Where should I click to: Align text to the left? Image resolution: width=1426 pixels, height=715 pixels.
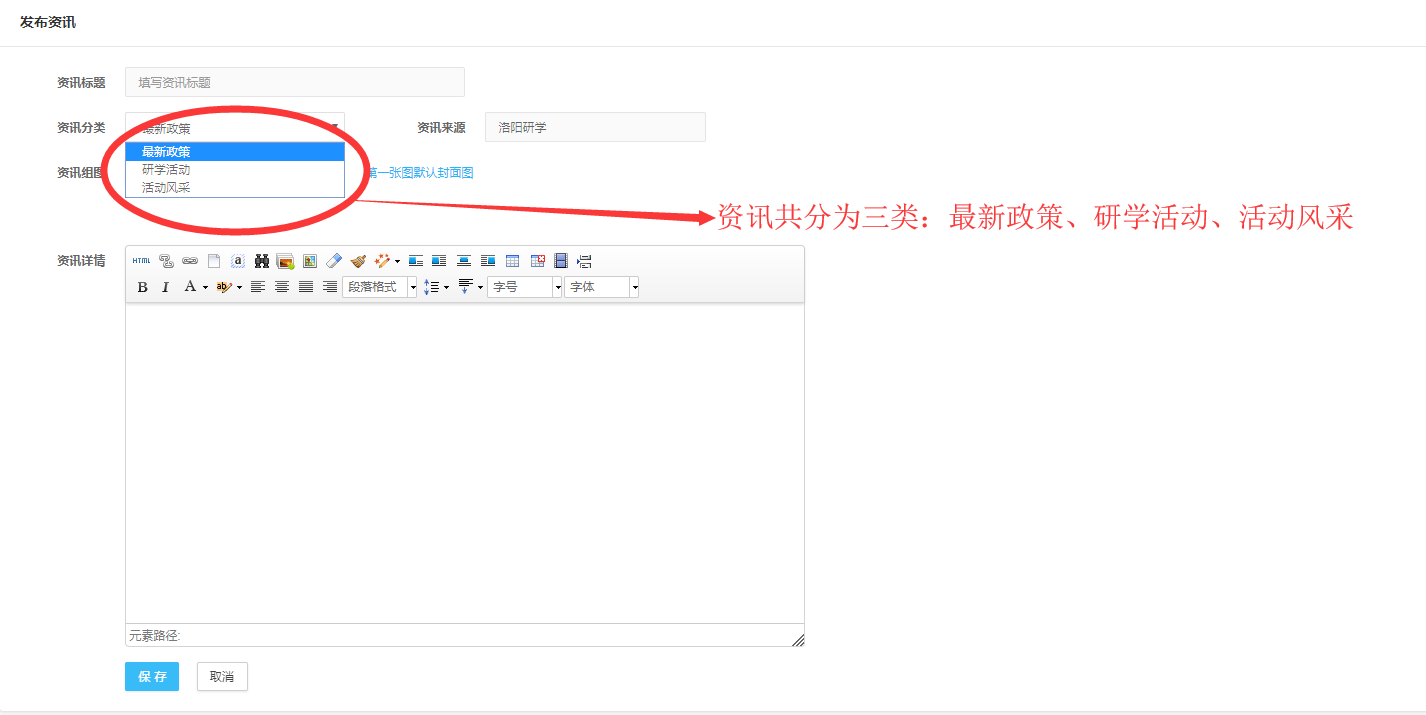(x=258, y=287)
